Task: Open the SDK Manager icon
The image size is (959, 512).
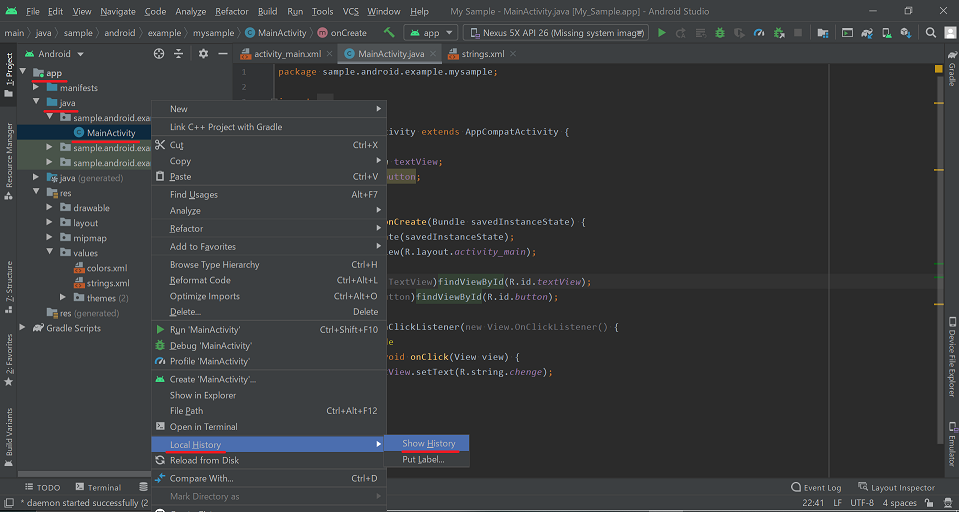Action: [x=906, y=32]
